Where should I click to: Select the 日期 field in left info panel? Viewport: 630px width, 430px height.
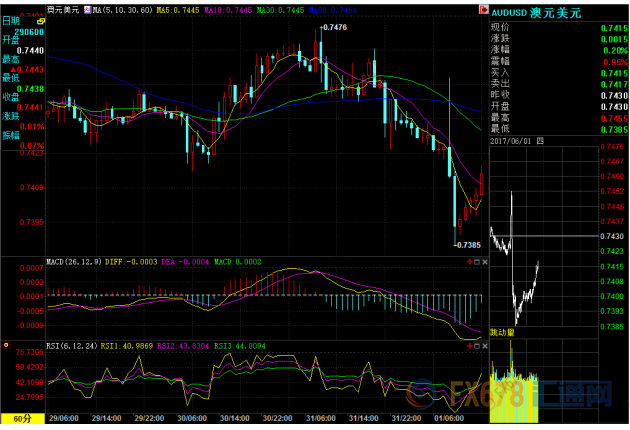pos(11,21)
